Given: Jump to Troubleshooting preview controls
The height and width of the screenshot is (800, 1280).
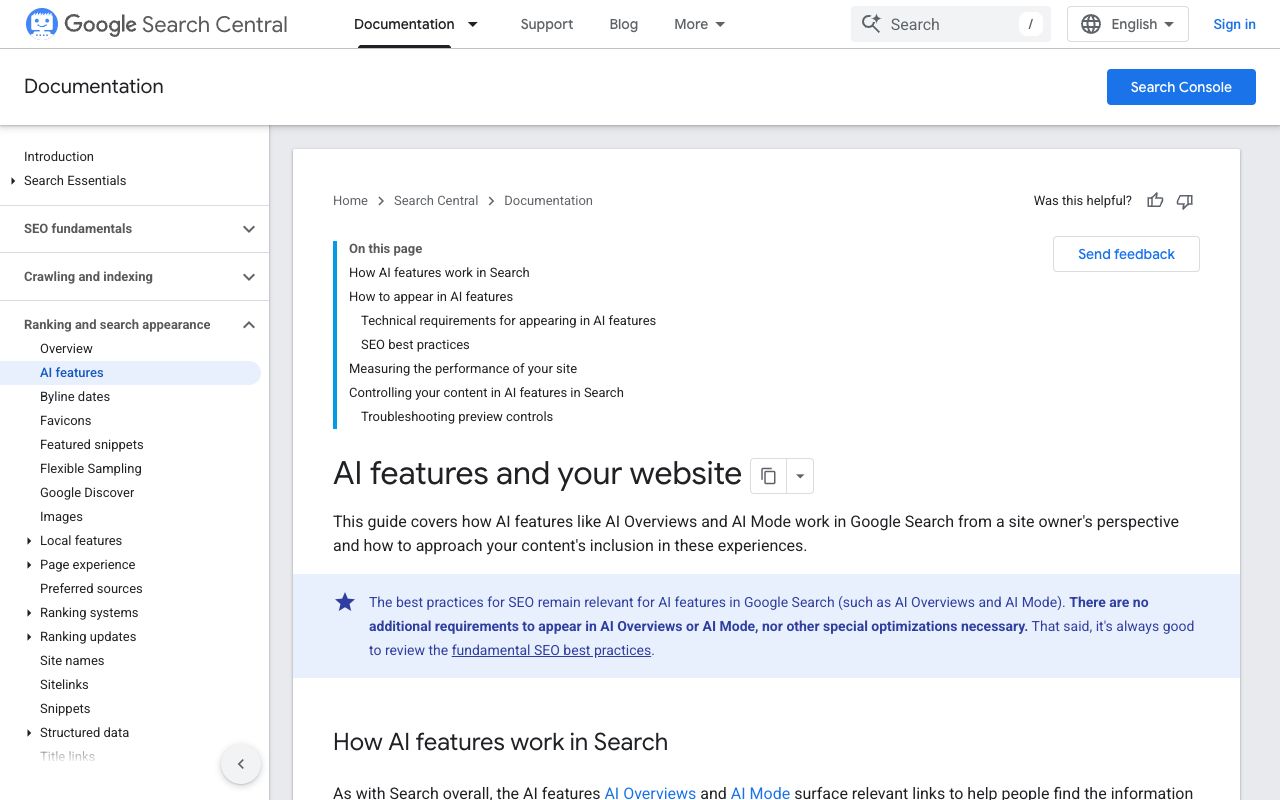Looking at the screenshot, I should (x=457, y=417).
